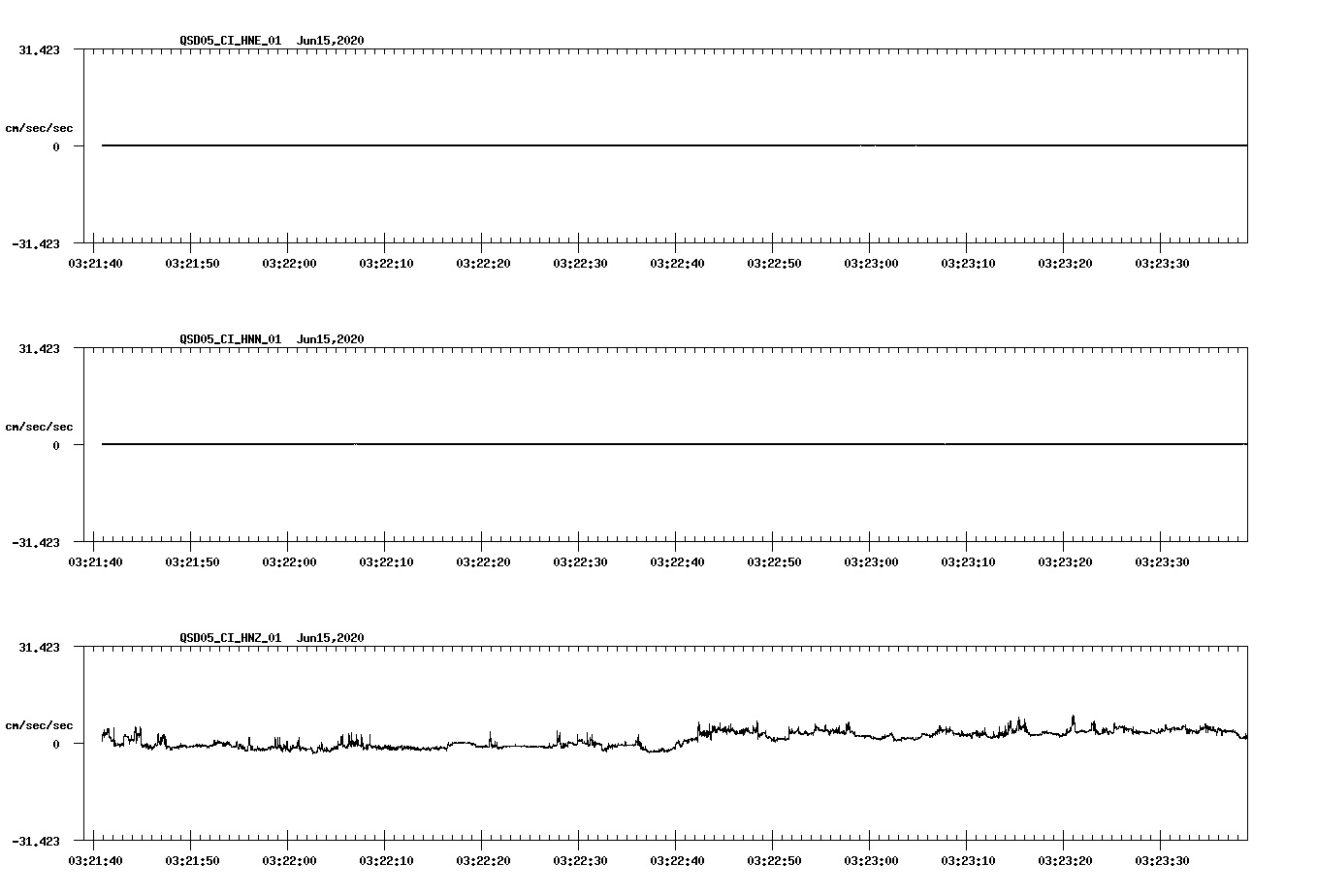Click the 03:22:50 time label on HNZ plot
This screenshot has width=1317, height=896.
point(774,861)
